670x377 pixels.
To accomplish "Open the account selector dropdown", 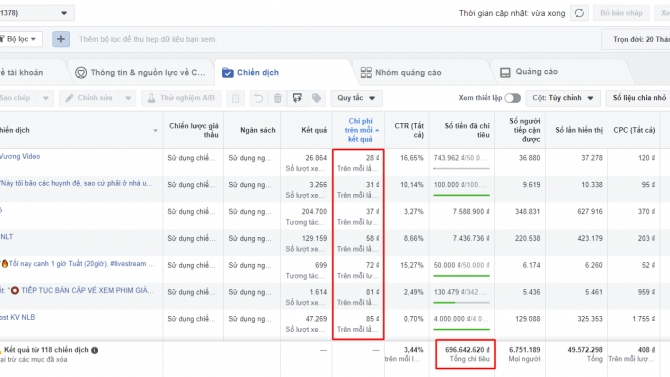I will coord(36,13).
